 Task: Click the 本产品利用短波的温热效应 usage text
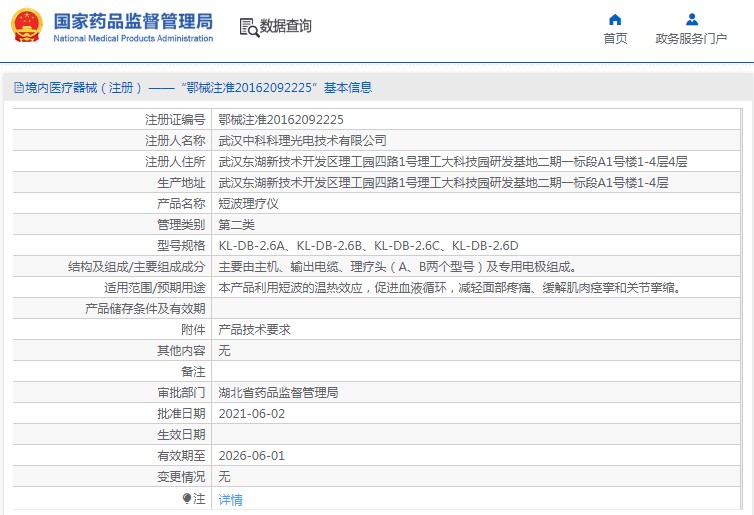point(450,288)
